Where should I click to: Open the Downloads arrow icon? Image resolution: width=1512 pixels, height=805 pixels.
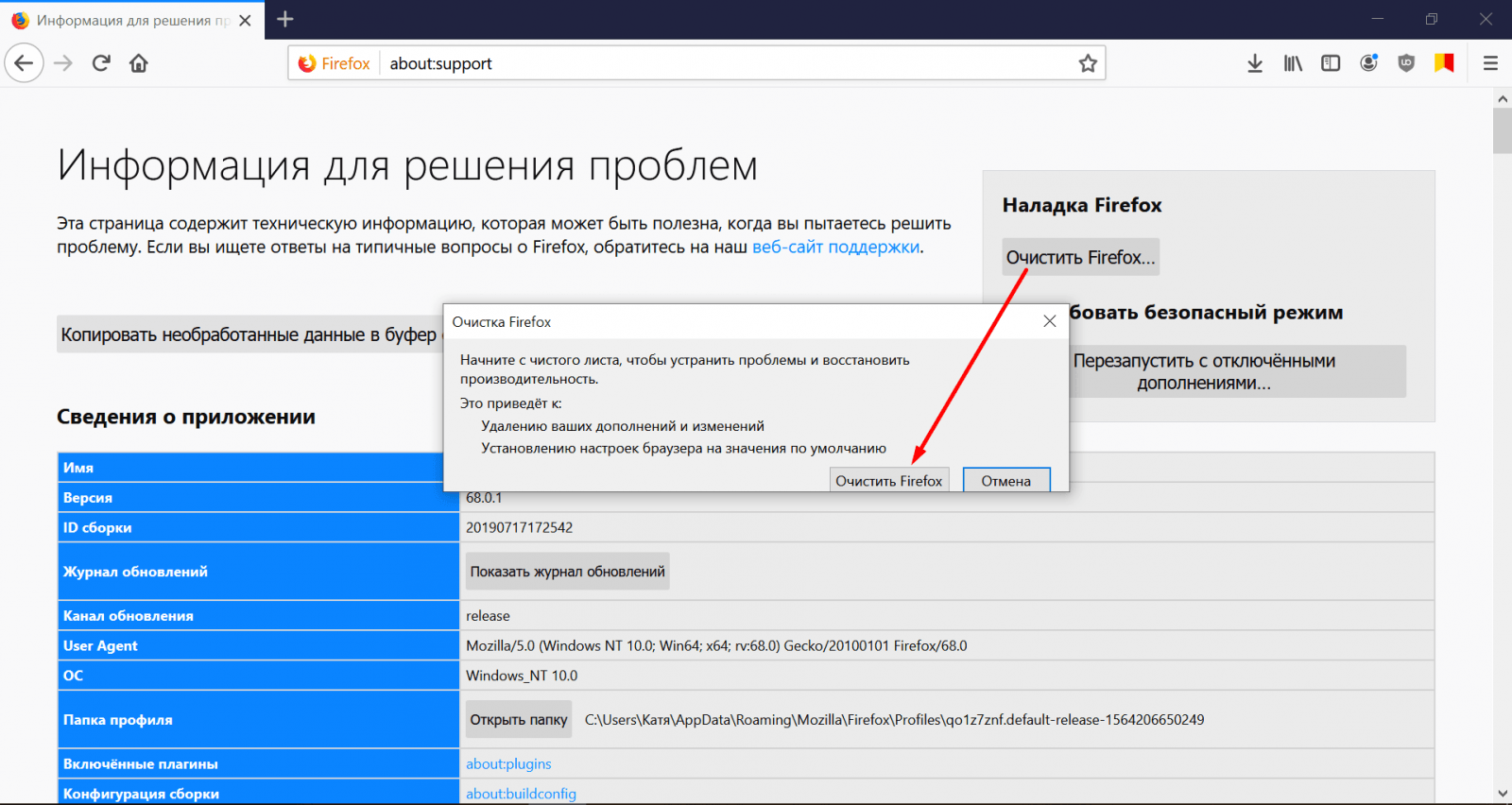[x=1255, y=63]
